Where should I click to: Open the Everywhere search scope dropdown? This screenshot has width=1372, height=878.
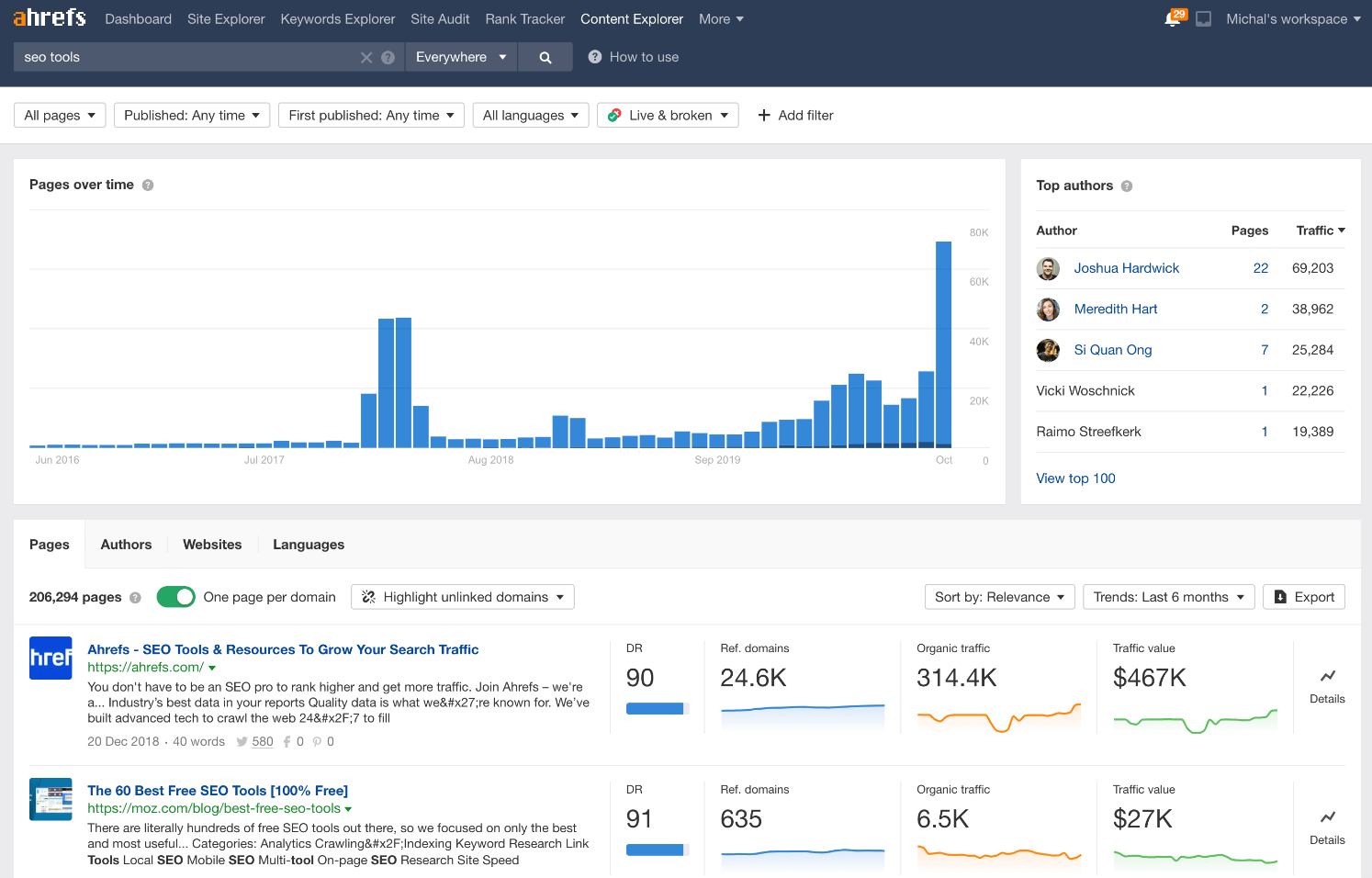coord(461,57)
